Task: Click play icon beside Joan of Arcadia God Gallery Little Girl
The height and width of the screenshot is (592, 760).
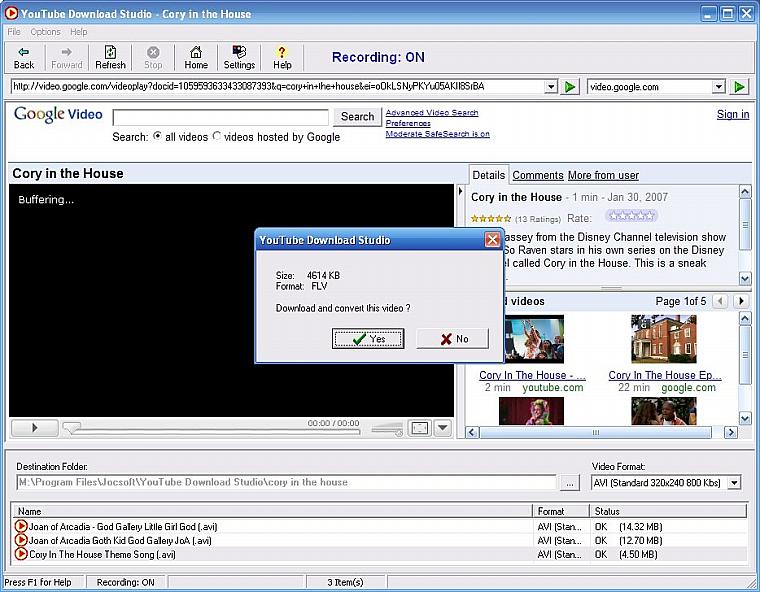Action: [x=21, y=526]
